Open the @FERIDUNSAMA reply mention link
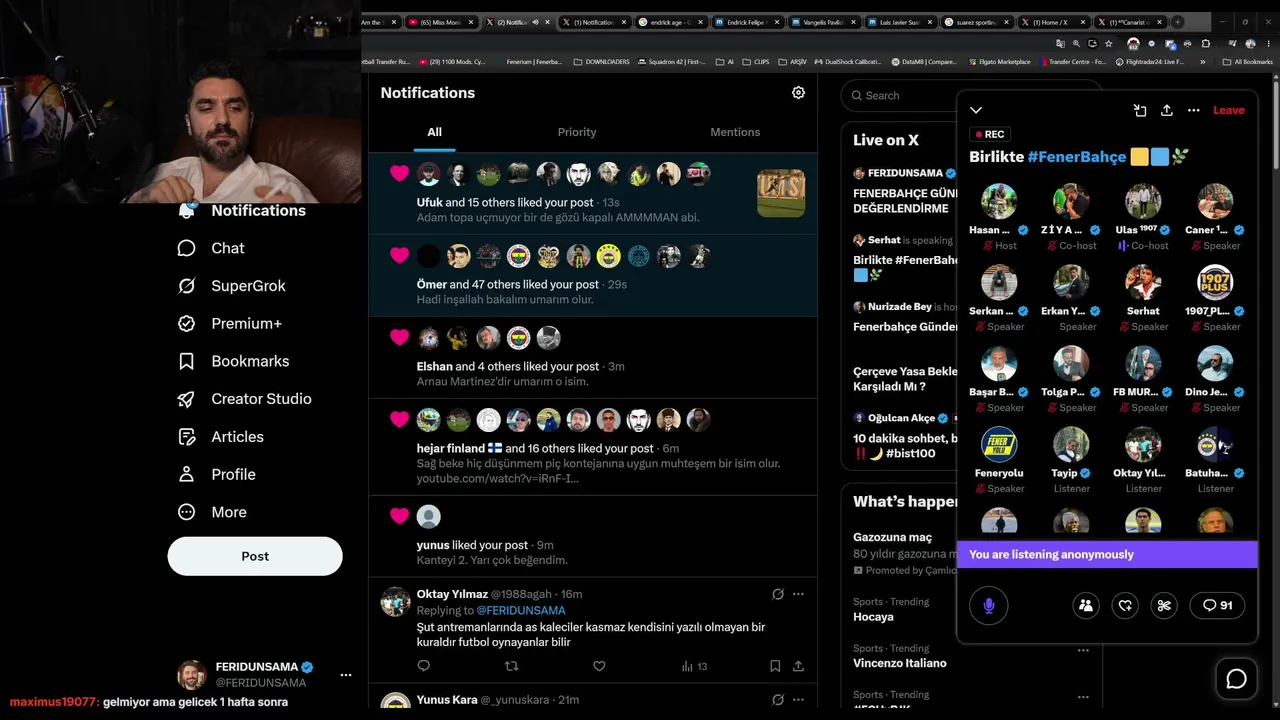The image size is (1280, 720). click(x=520, y=610)
